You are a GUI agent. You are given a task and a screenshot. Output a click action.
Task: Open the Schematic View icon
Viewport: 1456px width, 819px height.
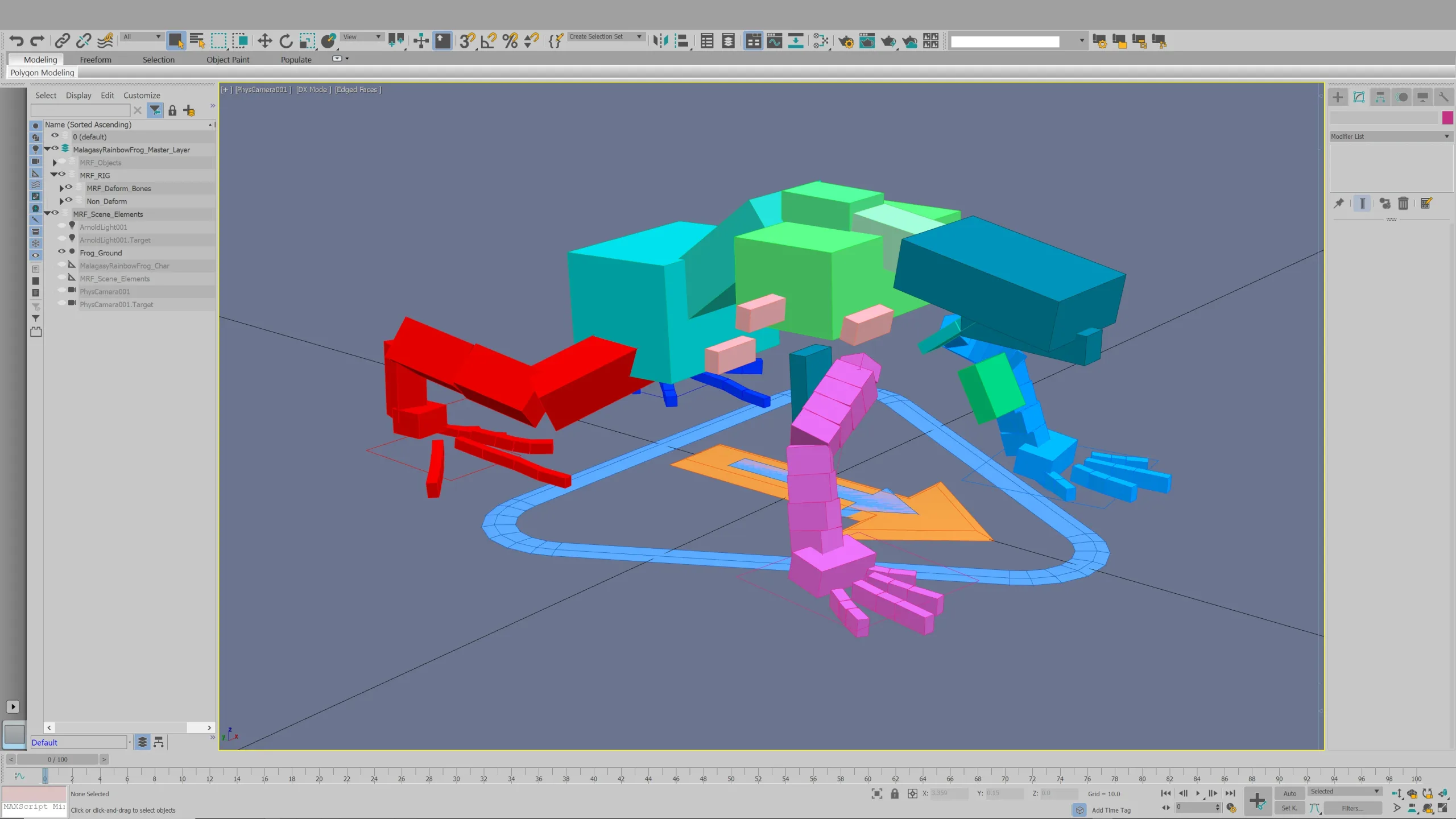[796, 41]
